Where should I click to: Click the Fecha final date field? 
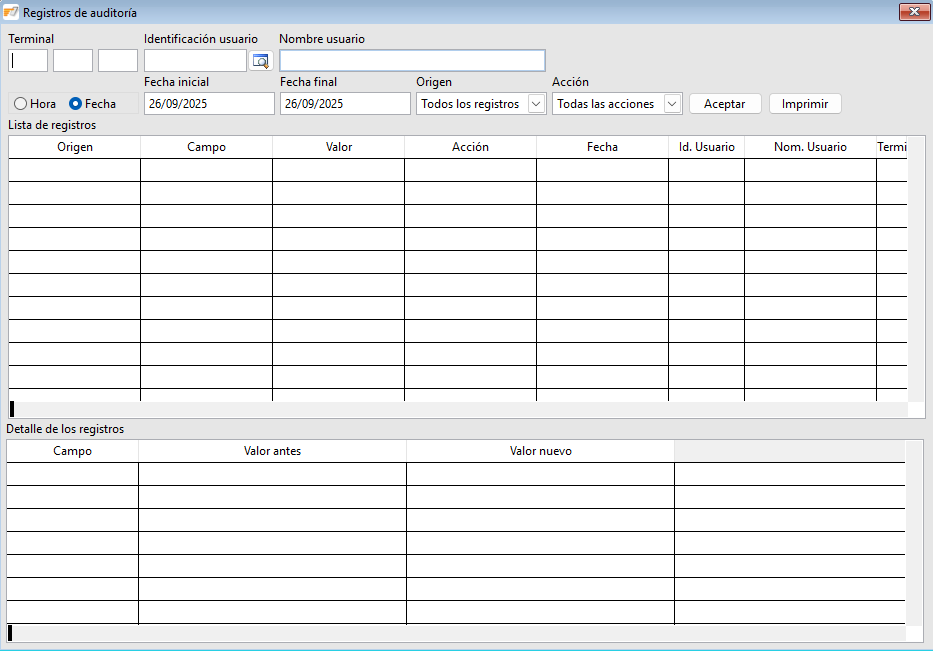[x=345, y=104]
